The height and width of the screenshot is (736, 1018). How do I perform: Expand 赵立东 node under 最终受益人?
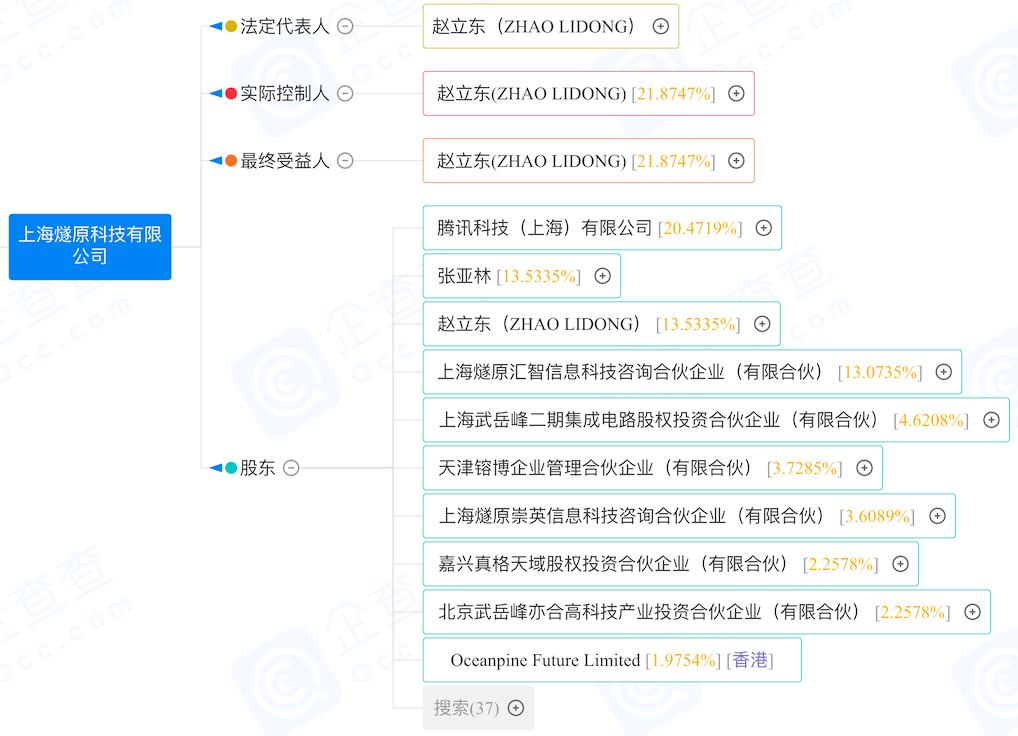pos(736,160)
